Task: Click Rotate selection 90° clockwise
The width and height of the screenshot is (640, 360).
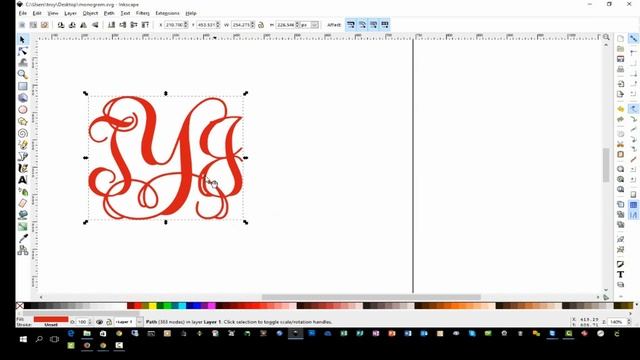Action: [x=72, y=25]
